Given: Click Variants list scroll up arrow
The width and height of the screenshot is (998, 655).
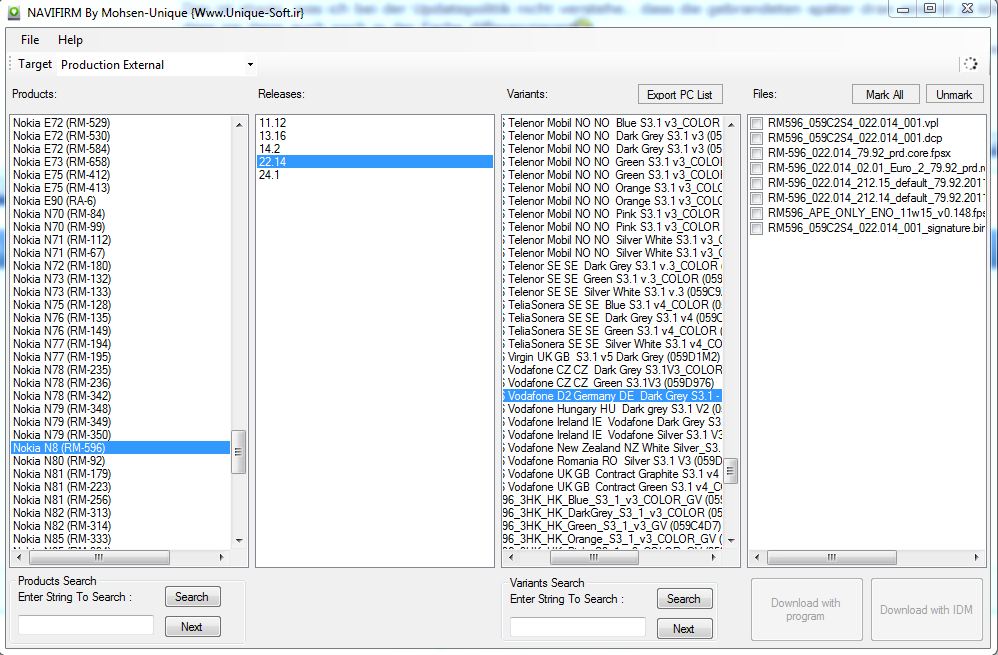Looking at the screenshot, I should pyautogui.click(x=731, y=124).
